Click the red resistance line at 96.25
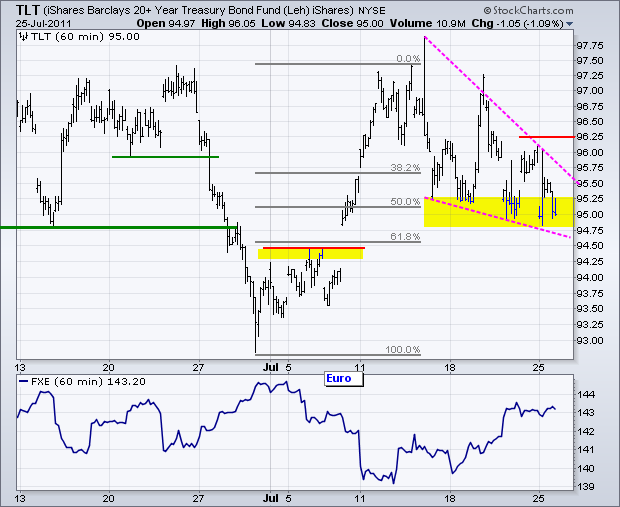 tap(546, 137)
